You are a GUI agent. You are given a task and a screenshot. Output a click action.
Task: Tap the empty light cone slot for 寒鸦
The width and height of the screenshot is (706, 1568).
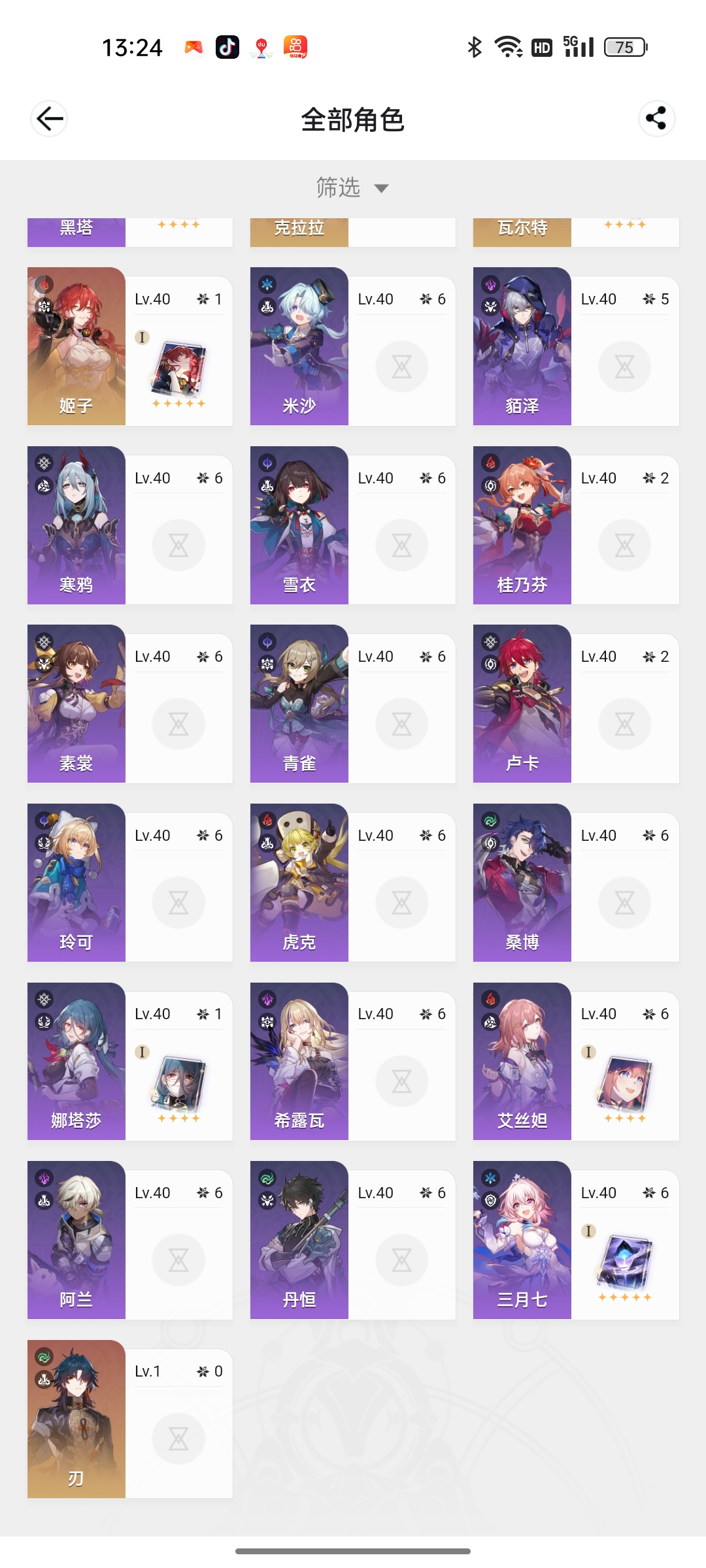coord(178,546)
